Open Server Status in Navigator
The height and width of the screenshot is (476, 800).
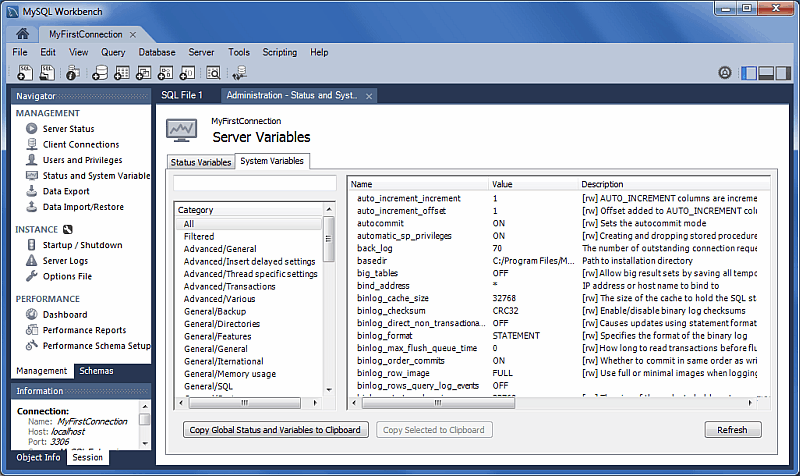pos(68,129)
